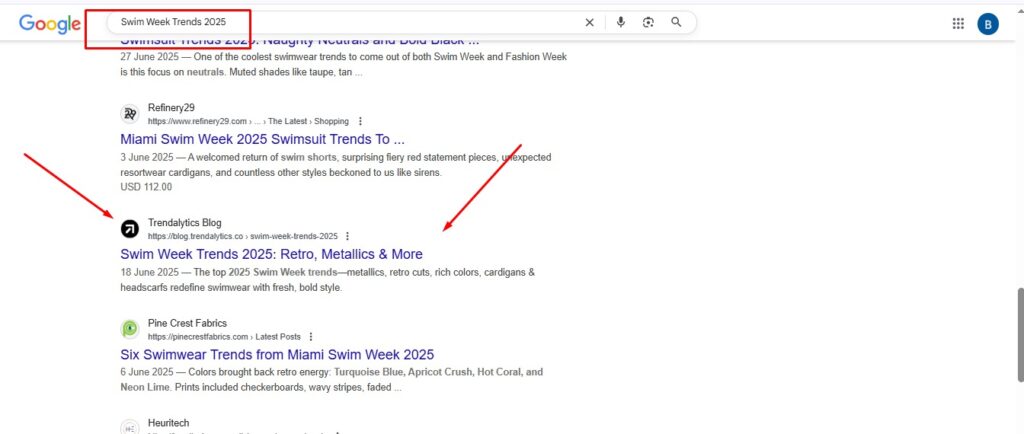Open Miami Swim Week 2025 Swimsuit Trends link

coord(263,139)
